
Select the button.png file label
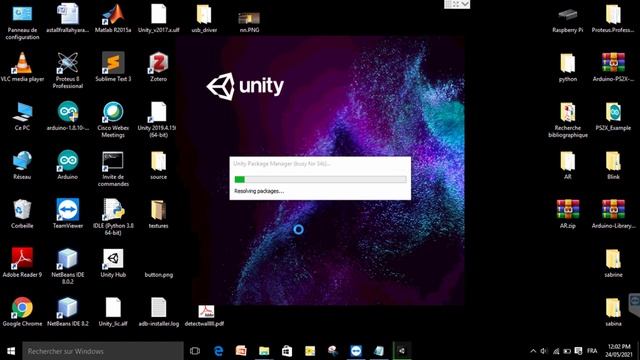158,275
